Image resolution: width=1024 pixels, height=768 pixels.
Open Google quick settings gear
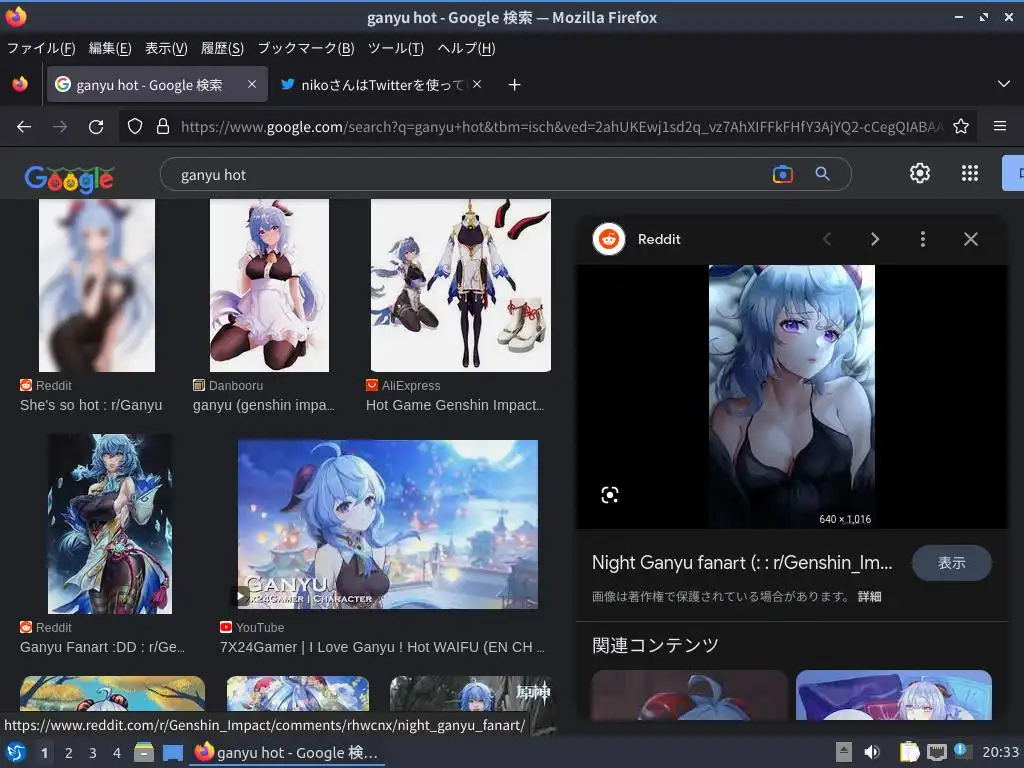[920, 173]
